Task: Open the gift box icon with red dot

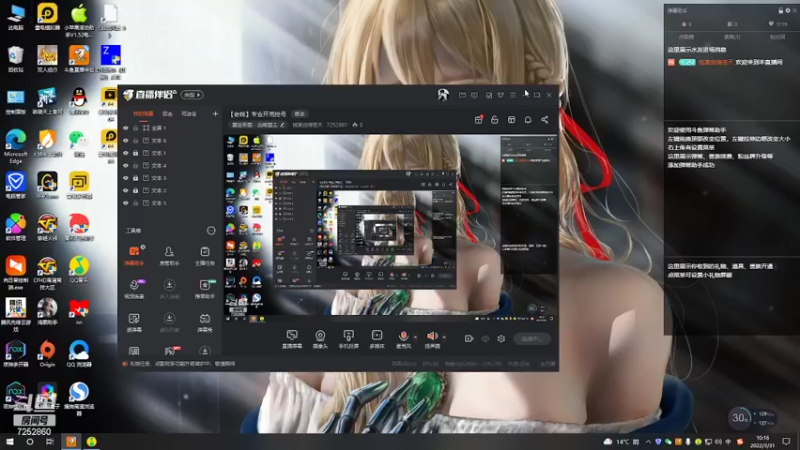Action: pyautogui.click(x=479, y=119)
